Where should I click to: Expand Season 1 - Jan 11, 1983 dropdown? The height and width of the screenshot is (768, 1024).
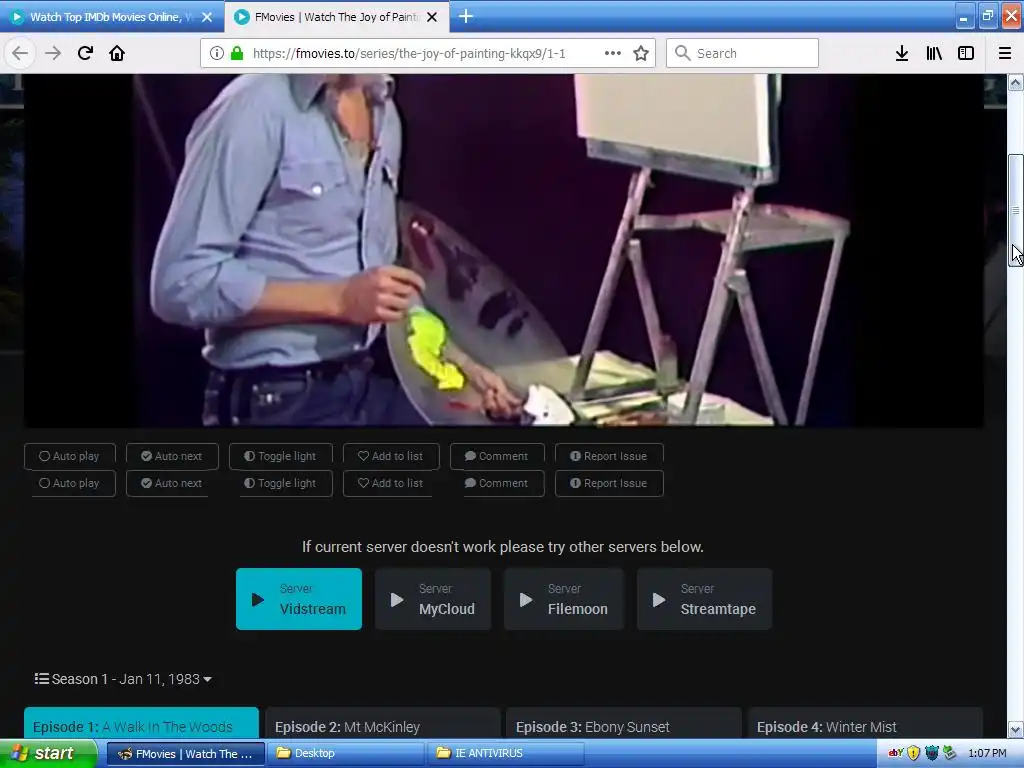pos(123,679)
